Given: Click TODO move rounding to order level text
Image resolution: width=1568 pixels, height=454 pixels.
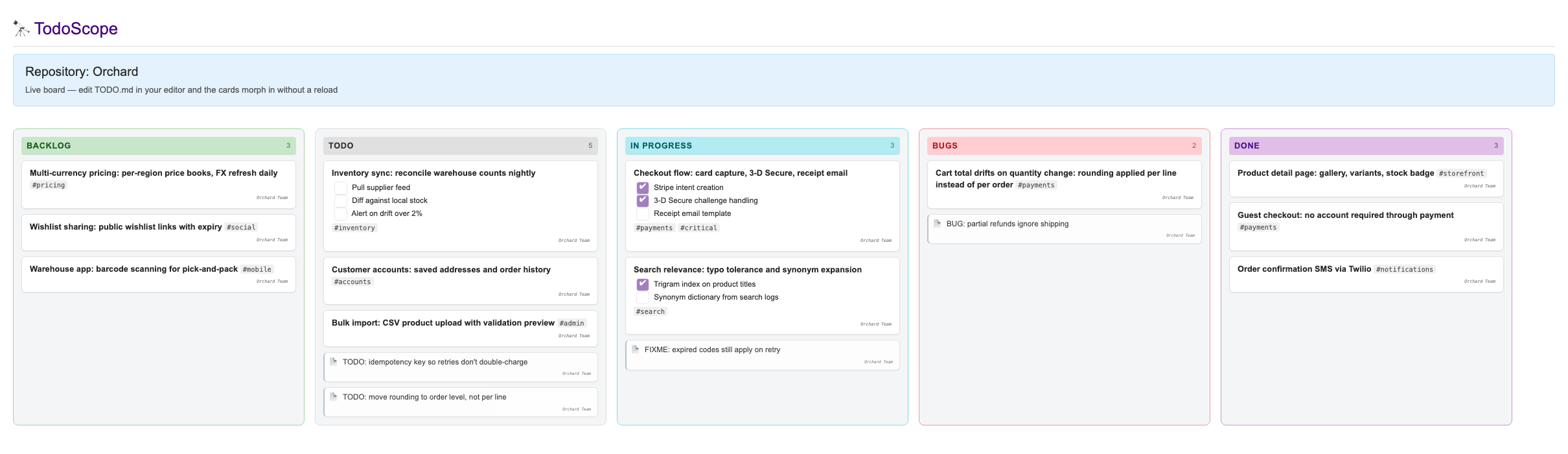Looking at the screenshot, I should (424, 397).
